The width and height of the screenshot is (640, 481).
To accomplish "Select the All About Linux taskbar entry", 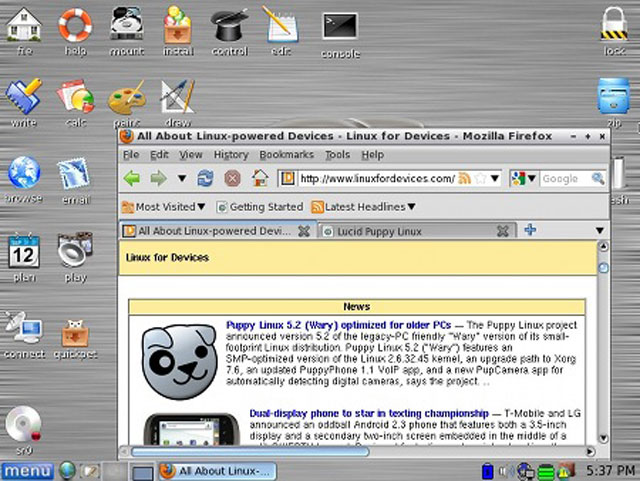I will (x=217, y=471).
